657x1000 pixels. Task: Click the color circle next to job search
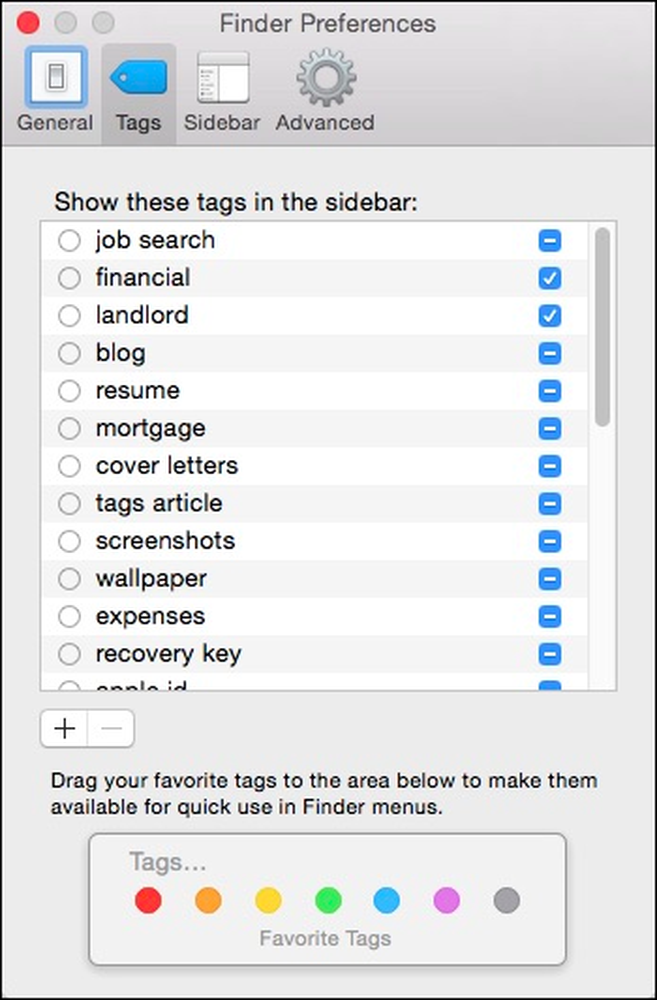click(69, 241)
